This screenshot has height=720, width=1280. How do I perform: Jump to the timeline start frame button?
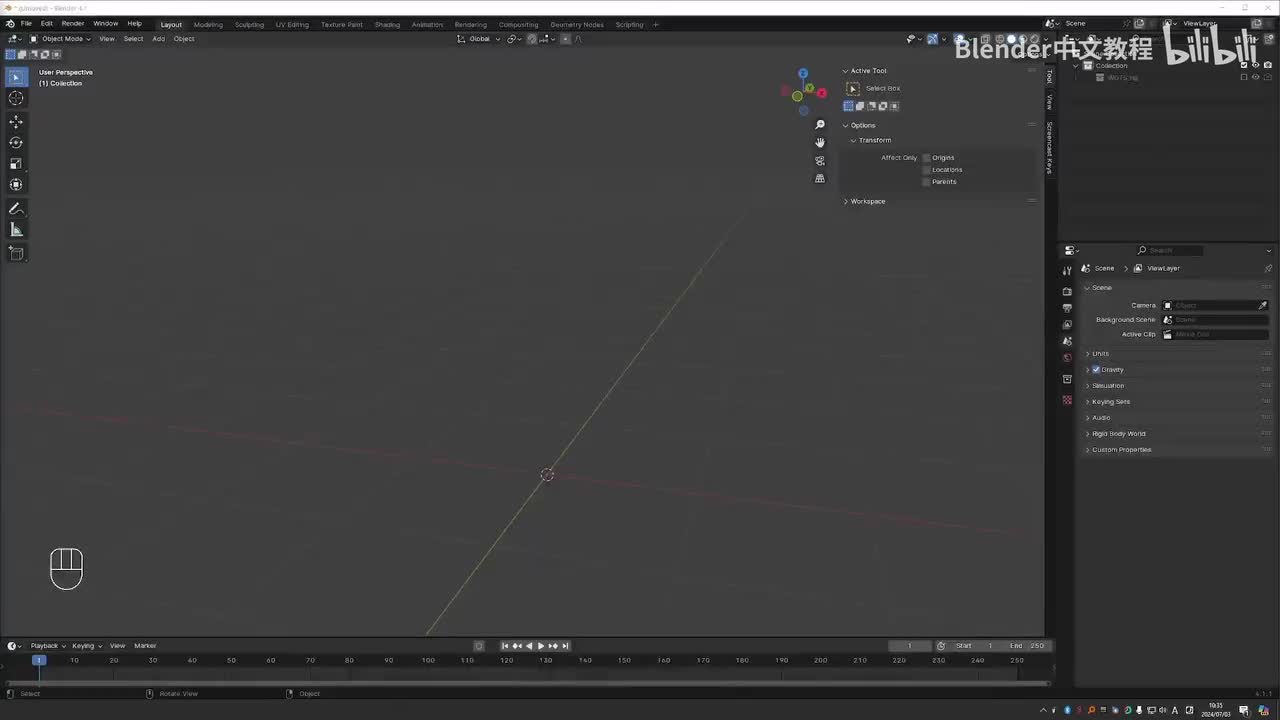(505, 646)
